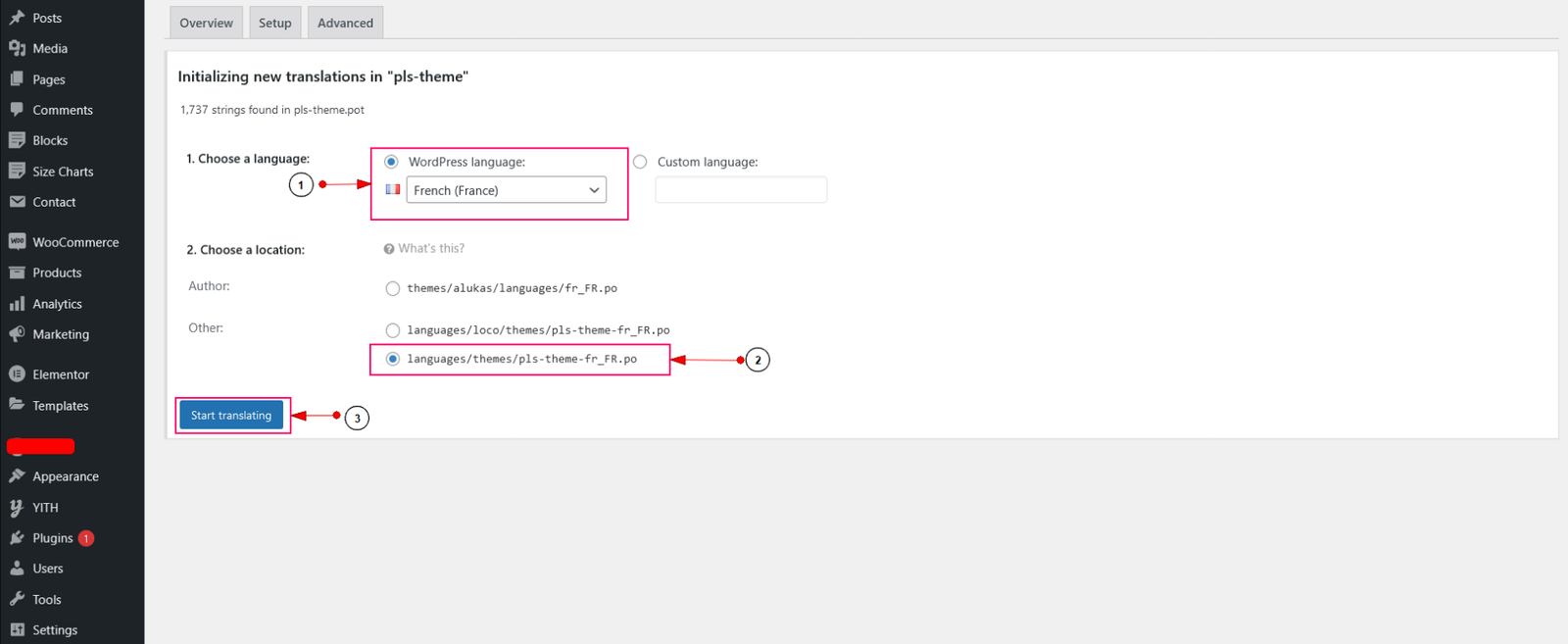Select the Custom language radio button
The image size is (1568, 644).
(640, 162)
